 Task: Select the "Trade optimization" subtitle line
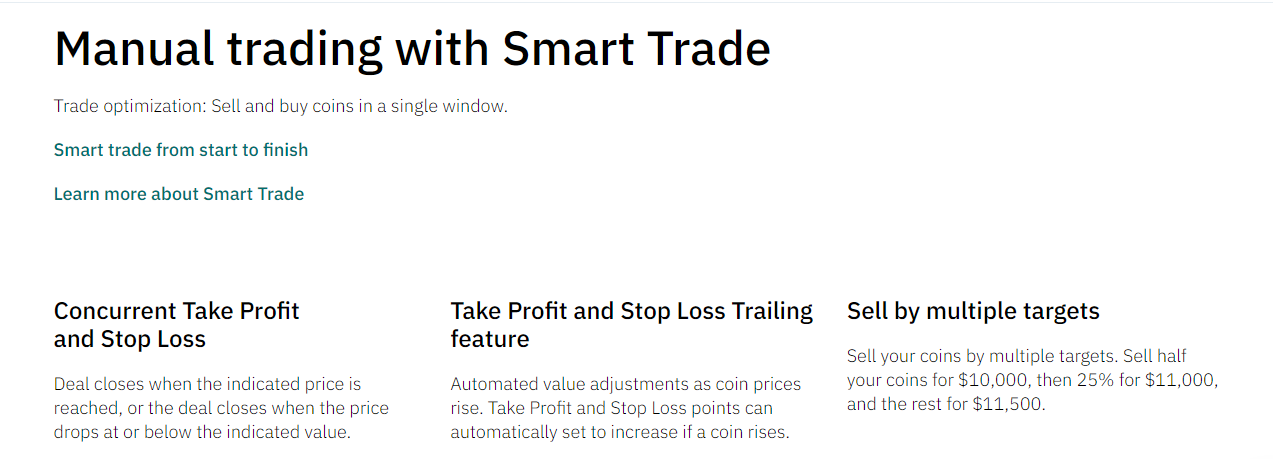point(281,106)
